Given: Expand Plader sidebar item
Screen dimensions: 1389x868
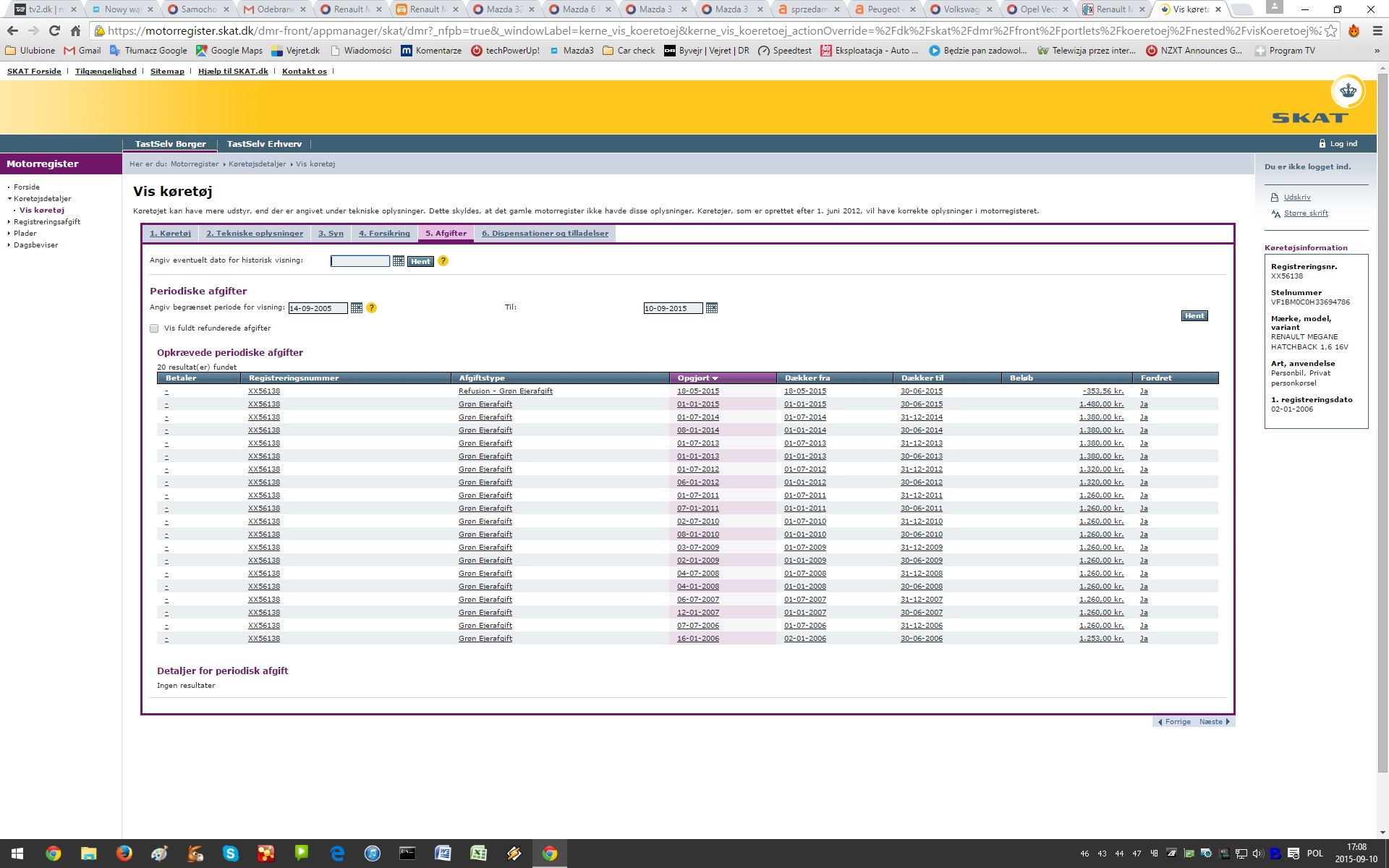Looking at the screenshot, I should tap(9, 234).
